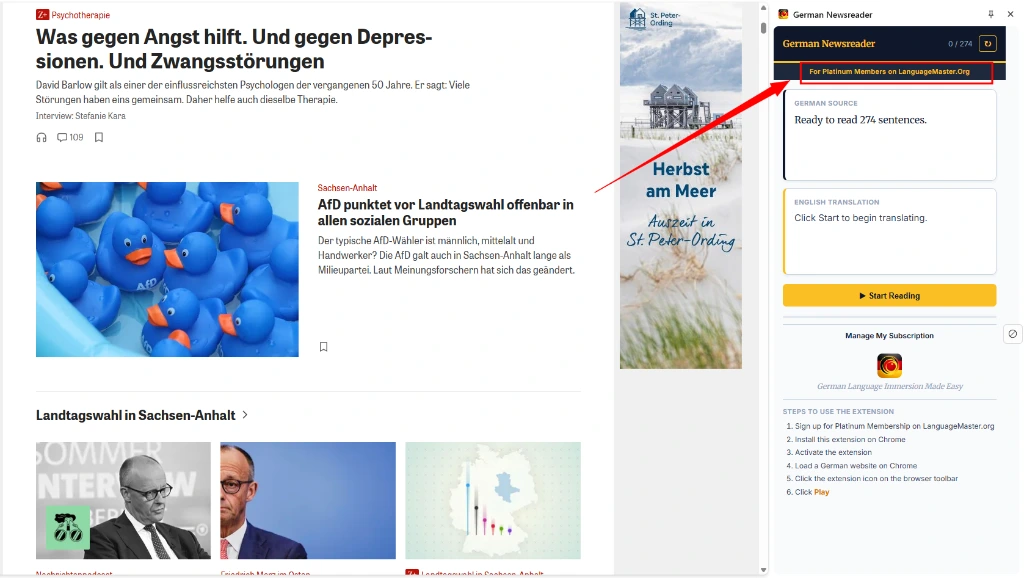Click the orange Play word in step 6
The height and width of the screenshot is (578, 1024).
[822, 492]
